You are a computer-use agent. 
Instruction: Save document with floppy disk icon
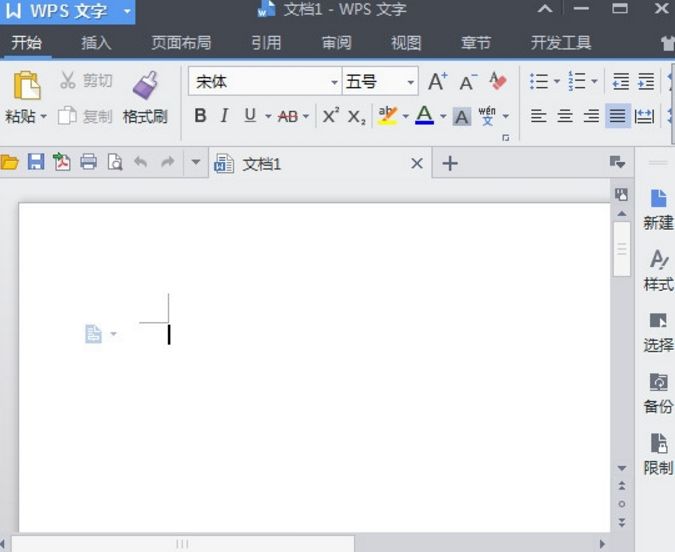36,162
